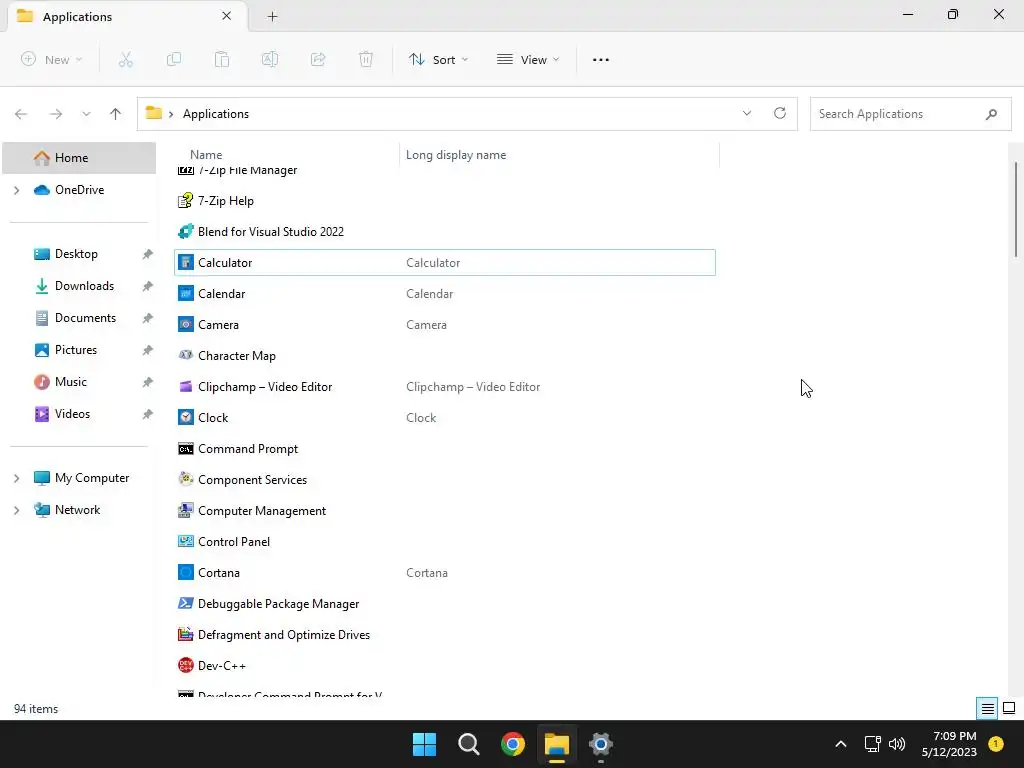
Task: Expand the address bar history dropdown
Action: point(746,114)
